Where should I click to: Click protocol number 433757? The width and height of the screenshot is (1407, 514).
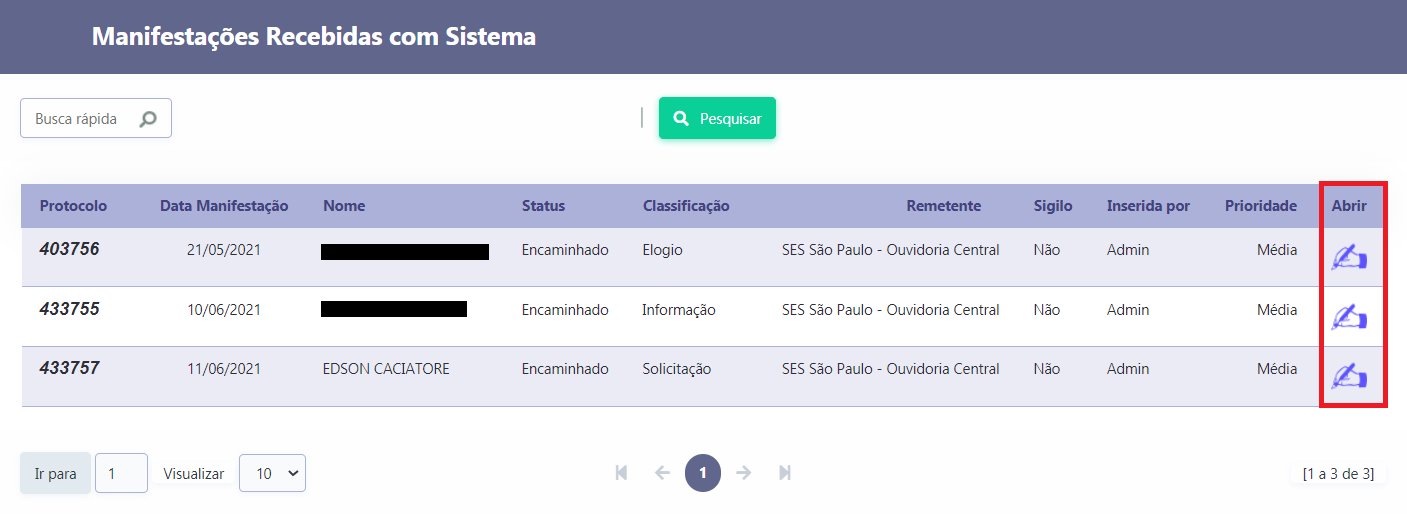pos(69,368)
